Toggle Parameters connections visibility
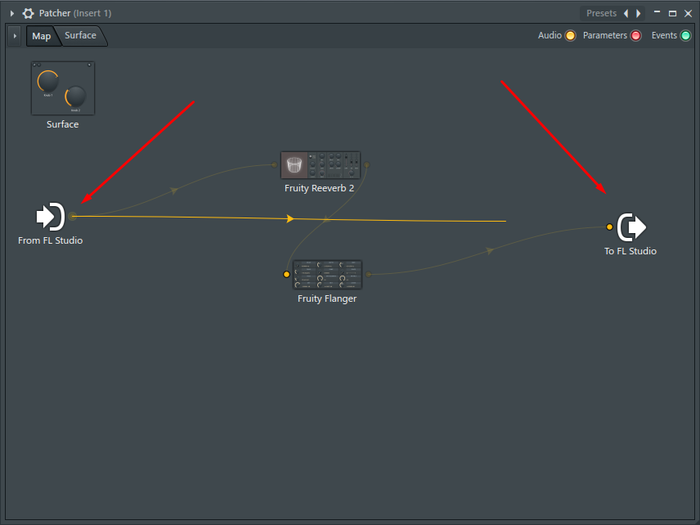 click(636, 36)
